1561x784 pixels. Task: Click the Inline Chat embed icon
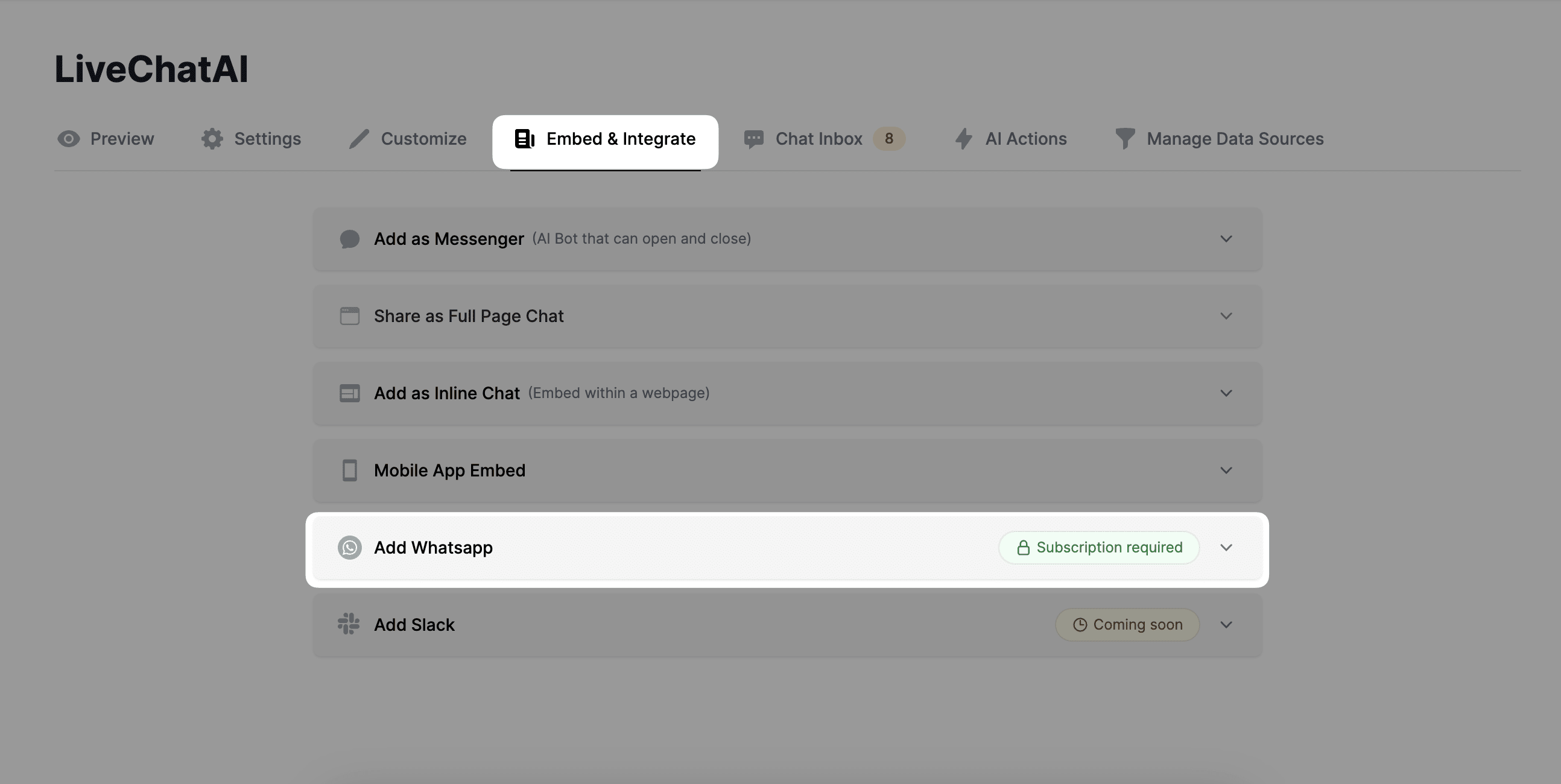pyautogui.click(x=349, y=393)
